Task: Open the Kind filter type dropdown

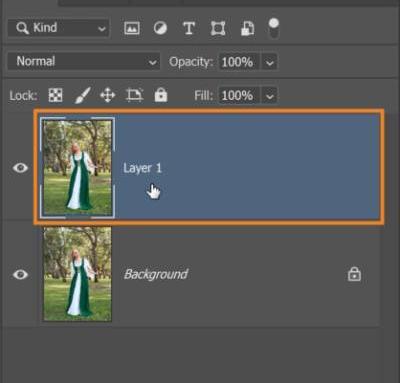Action: pyautogui.click(x=59, y=28)
